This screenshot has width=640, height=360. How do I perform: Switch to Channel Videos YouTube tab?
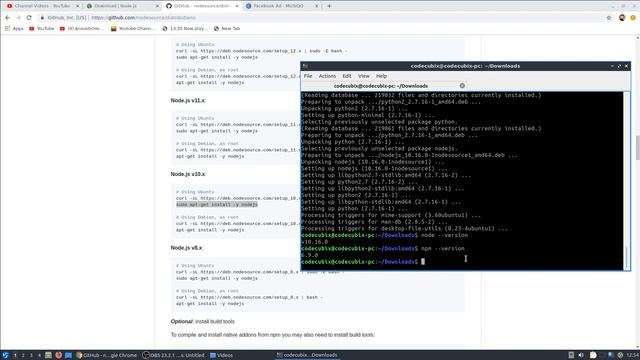pos(42,6)
